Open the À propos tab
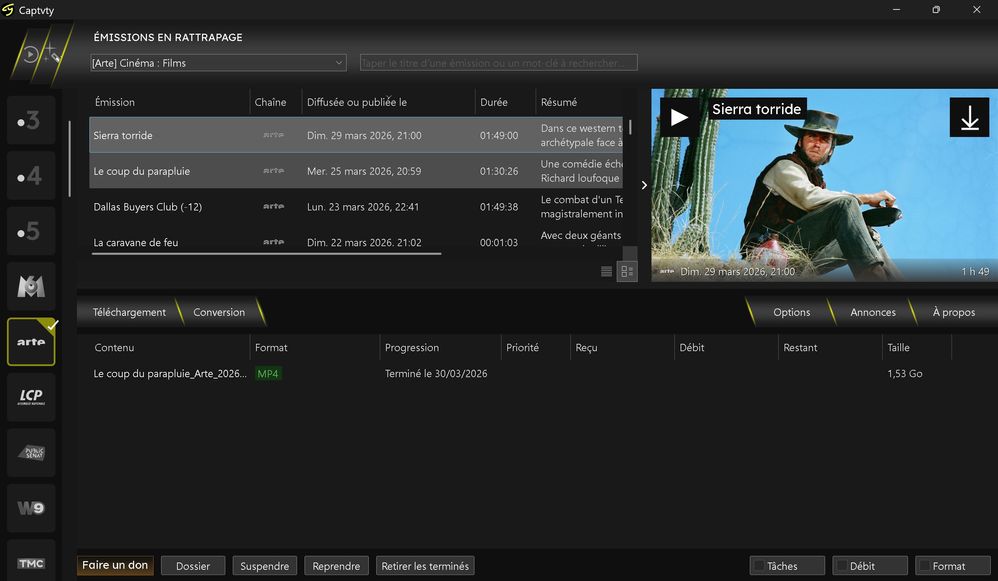Viewport: 998px width, 581px height. pyautogui.click(x=953, y=312)
